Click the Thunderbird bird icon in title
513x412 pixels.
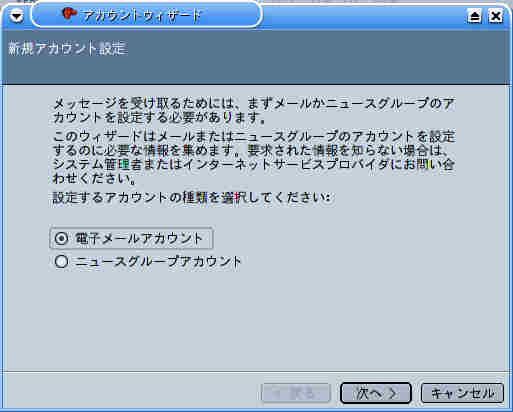click(69, 14)
